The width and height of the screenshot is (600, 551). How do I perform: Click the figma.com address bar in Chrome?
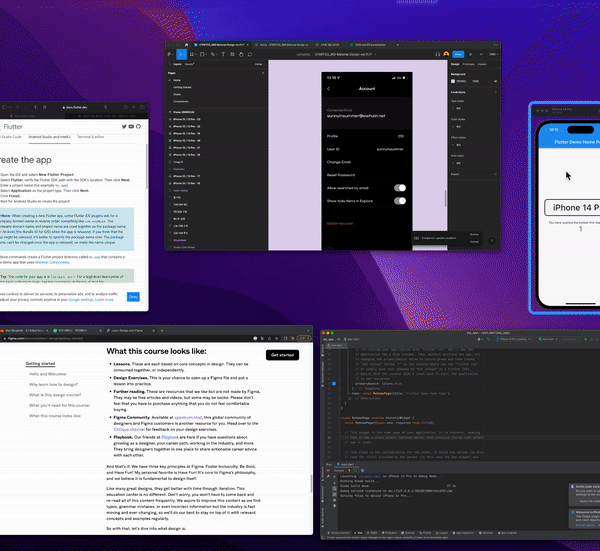point(126,338)
